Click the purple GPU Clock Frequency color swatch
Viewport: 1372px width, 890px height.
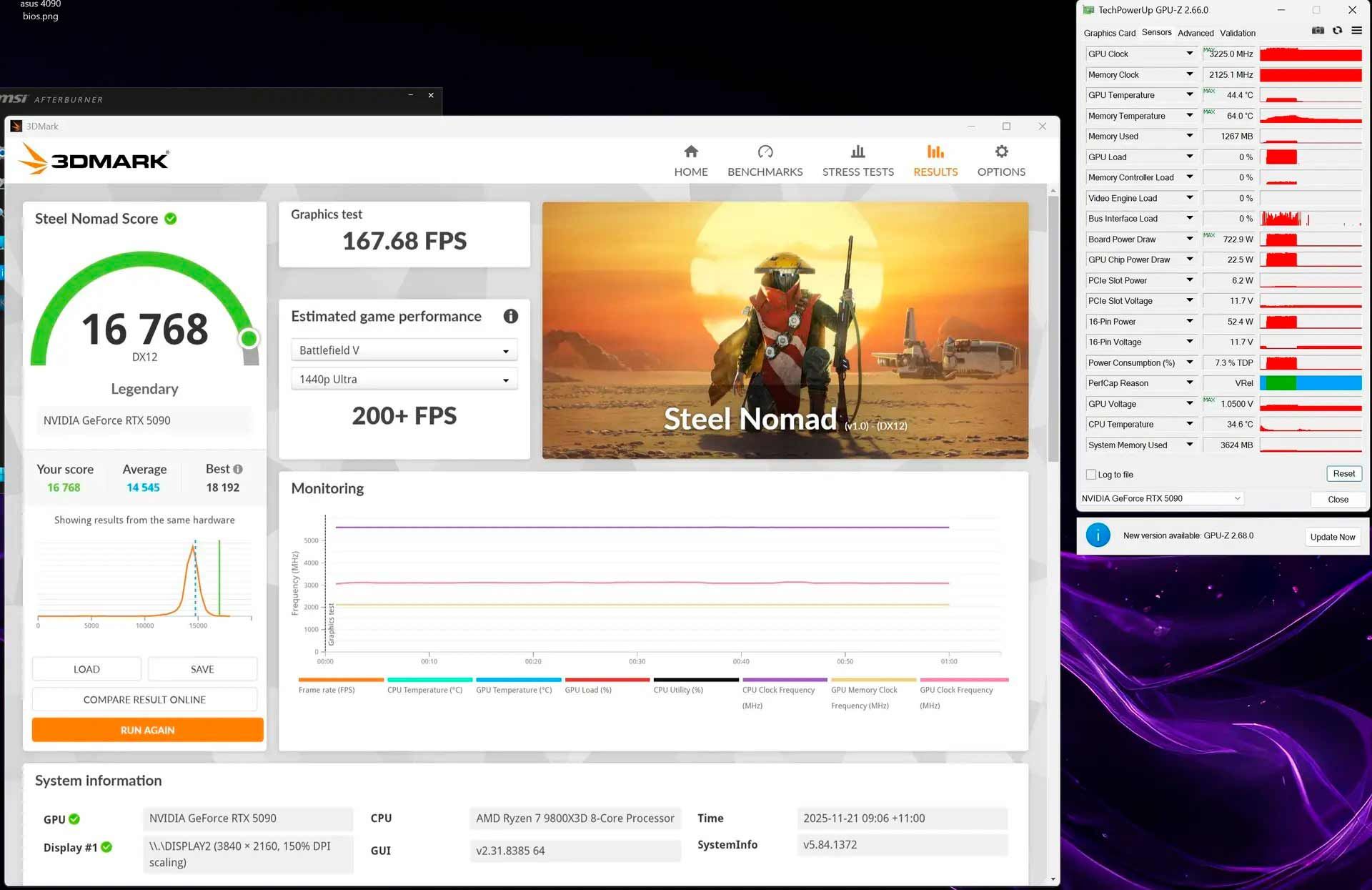point(963,681)
